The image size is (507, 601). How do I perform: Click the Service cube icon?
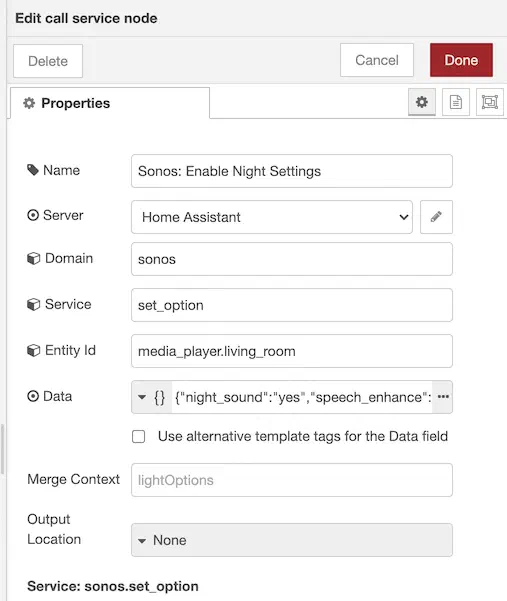point(33,304)
